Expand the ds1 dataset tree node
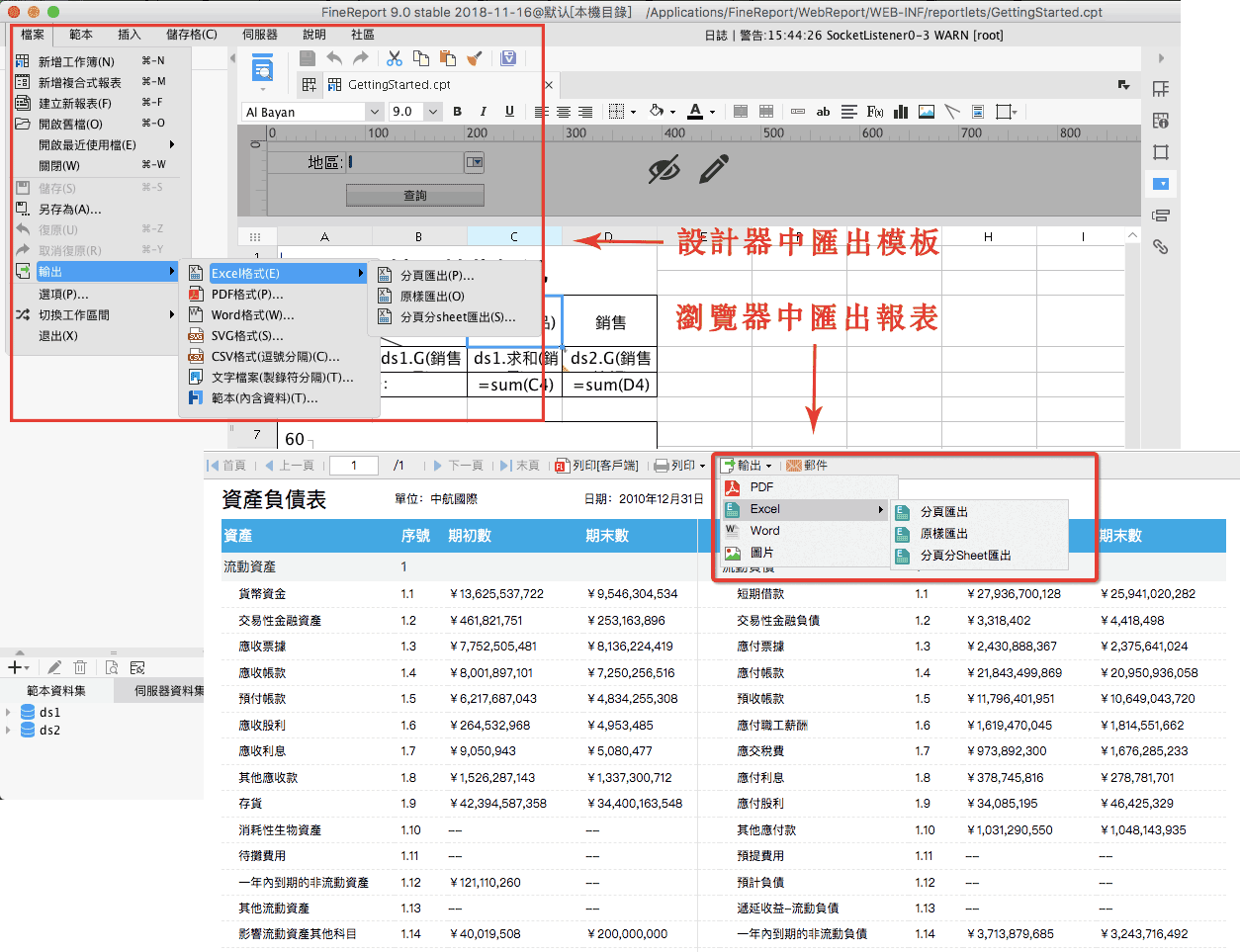 coord(9,712)
